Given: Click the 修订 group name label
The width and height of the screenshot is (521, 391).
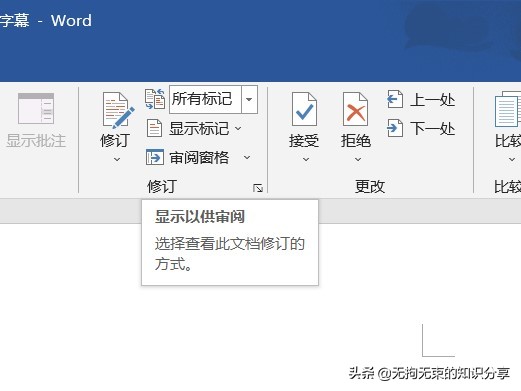Looking at the screenshot, I should [162, 186].
